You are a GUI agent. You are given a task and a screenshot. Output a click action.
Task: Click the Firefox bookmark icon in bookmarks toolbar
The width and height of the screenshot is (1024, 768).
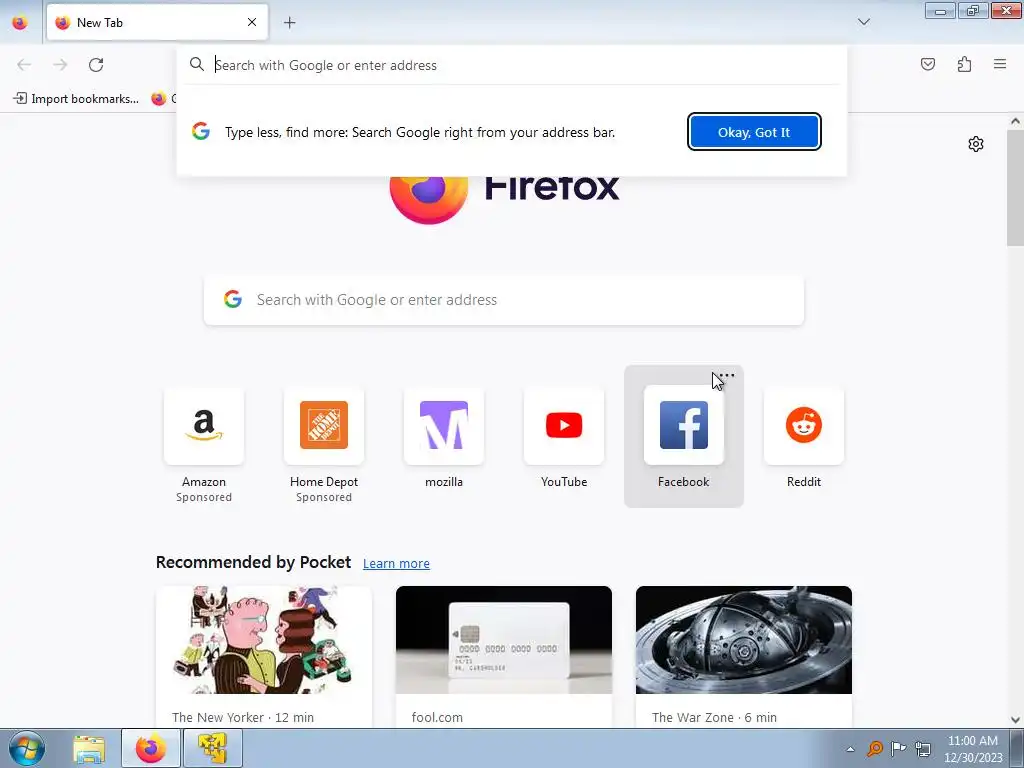coord(158,99)
